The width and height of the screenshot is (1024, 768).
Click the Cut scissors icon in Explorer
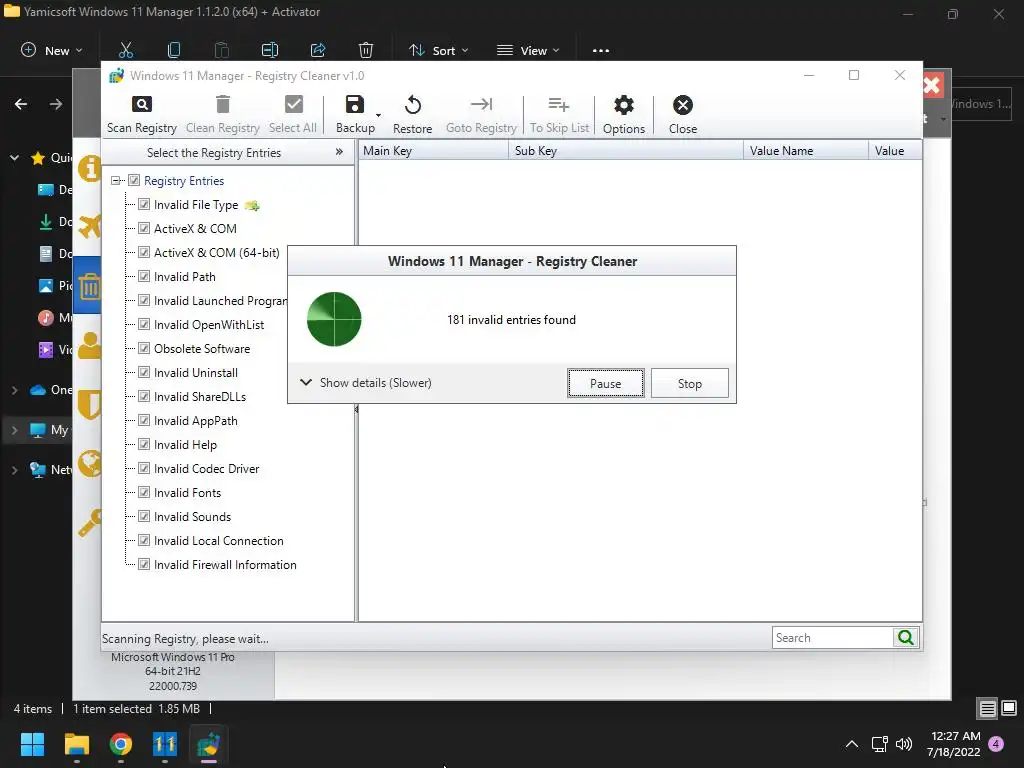[126, 50]
